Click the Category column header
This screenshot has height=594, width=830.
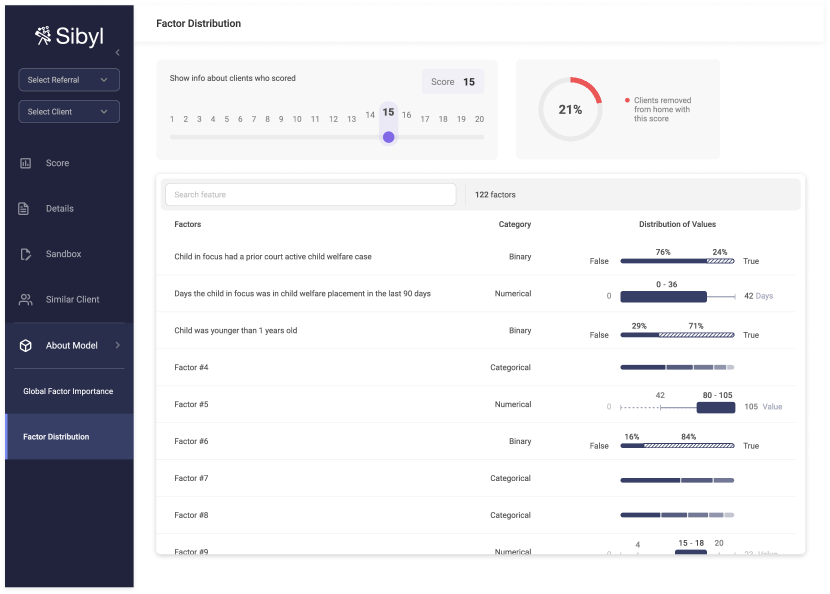[515, 225]
